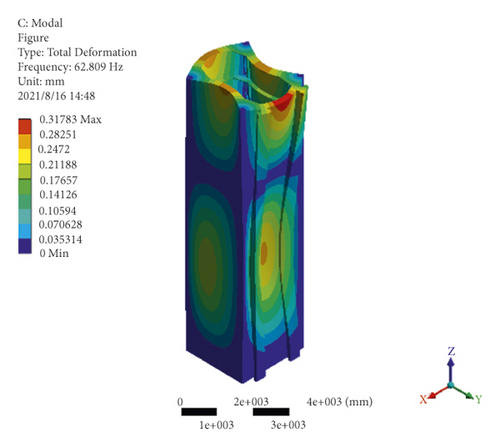Pick the yellow-green 0.21188 legend band
Image resolution: width=500 pixels, height=447 pixels.
pos(25,172)
